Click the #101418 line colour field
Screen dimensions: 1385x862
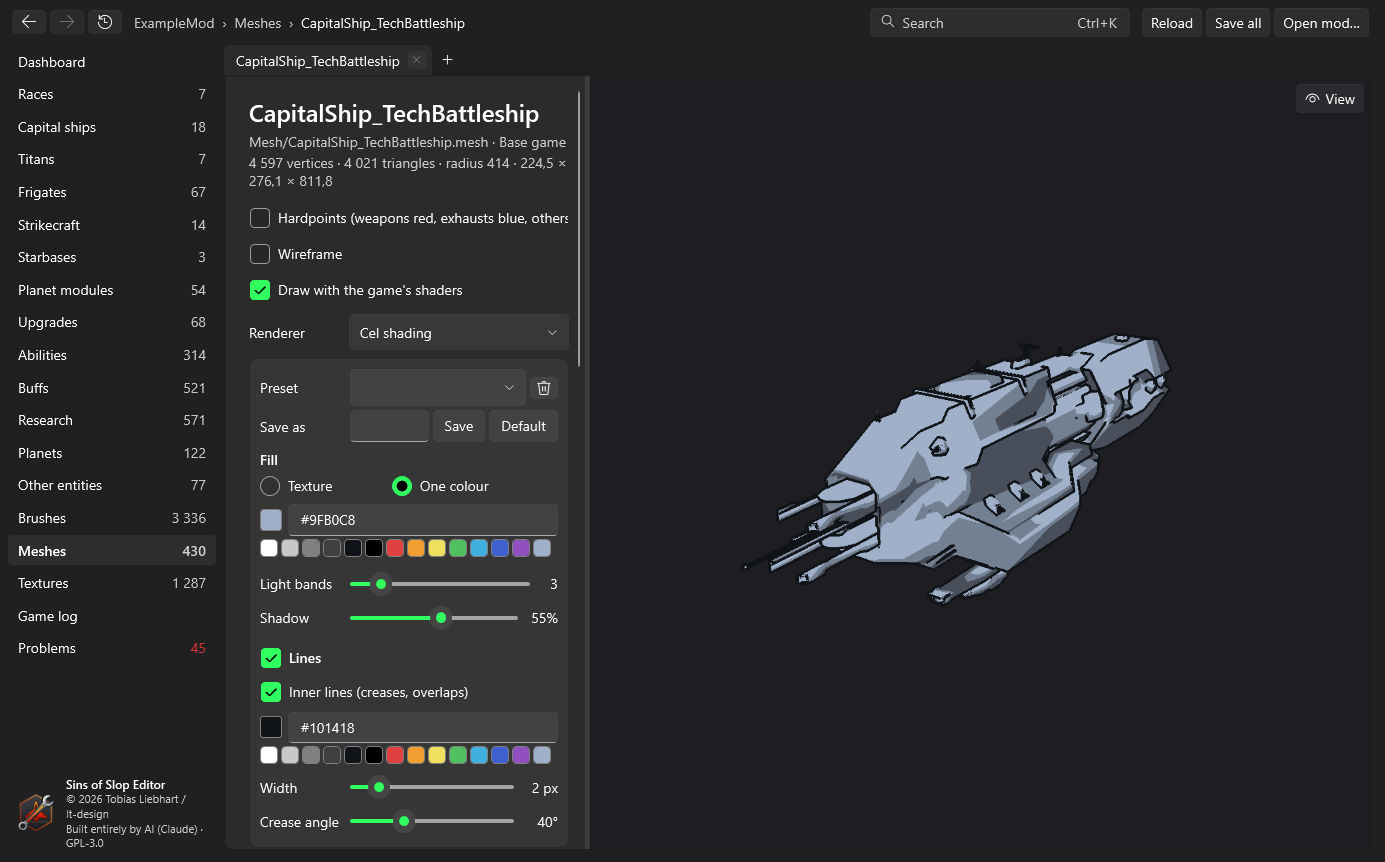(x=423, y=728)
